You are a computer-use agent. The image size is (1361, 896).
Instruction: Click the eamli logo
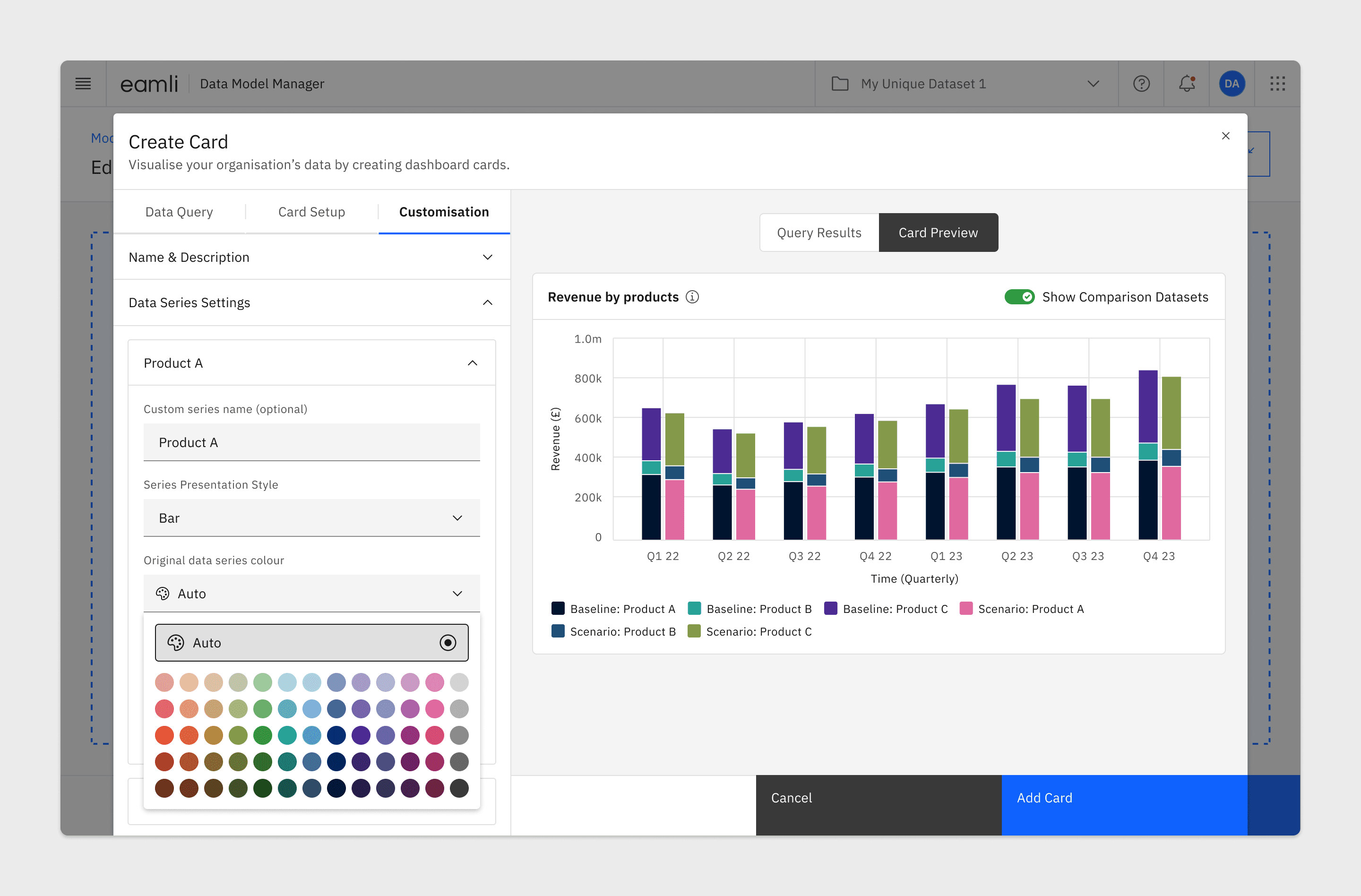(149, 84)
